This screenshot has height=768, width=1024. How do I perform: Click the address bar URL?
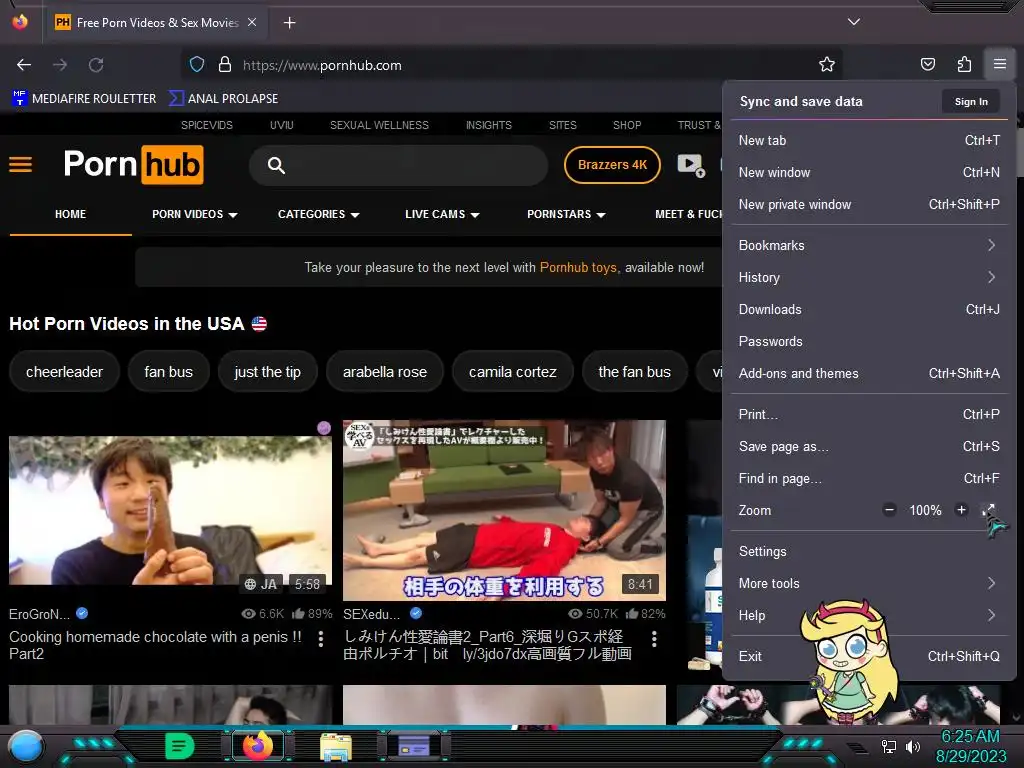(x=322, y=65)
